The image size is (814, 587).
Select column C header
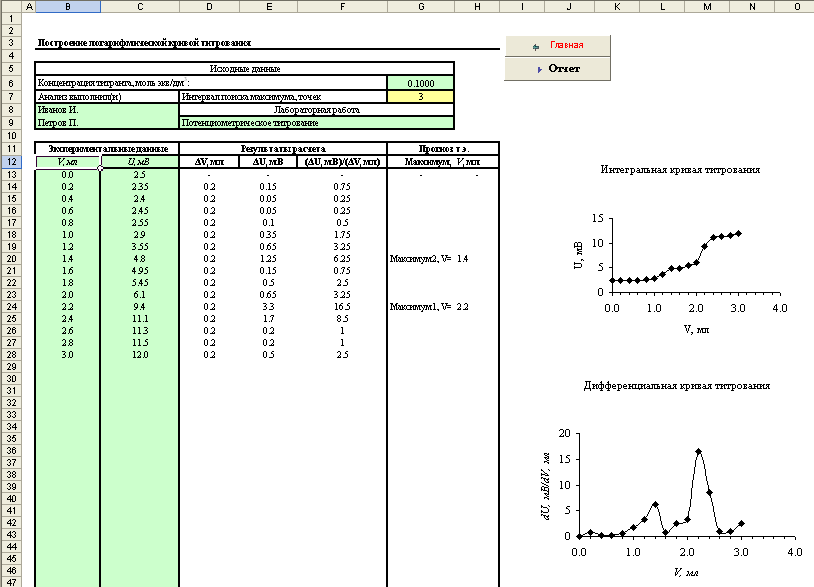click(140, 6)
